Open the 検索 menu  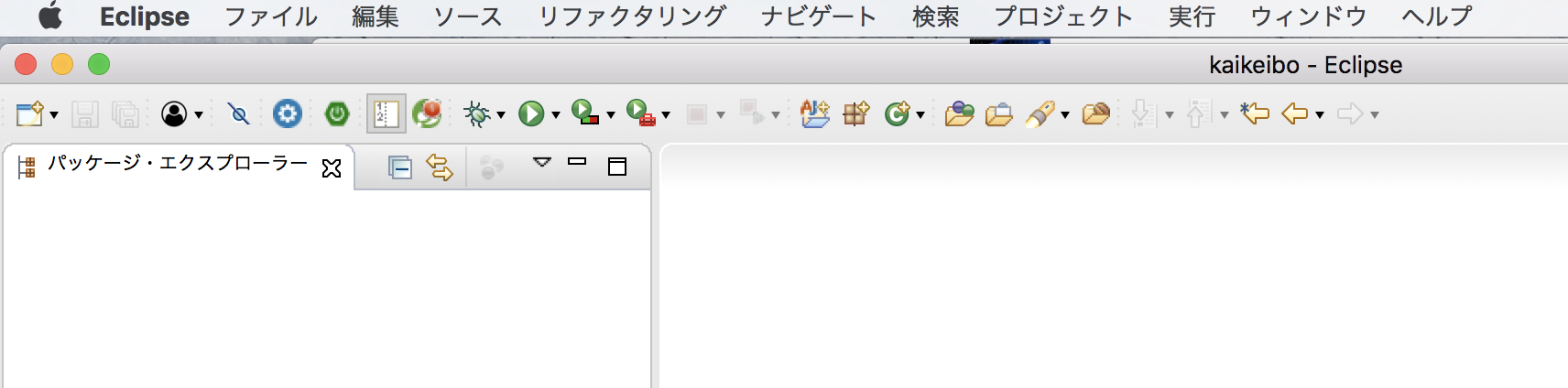pyautogui.click(x=936, y=16)
